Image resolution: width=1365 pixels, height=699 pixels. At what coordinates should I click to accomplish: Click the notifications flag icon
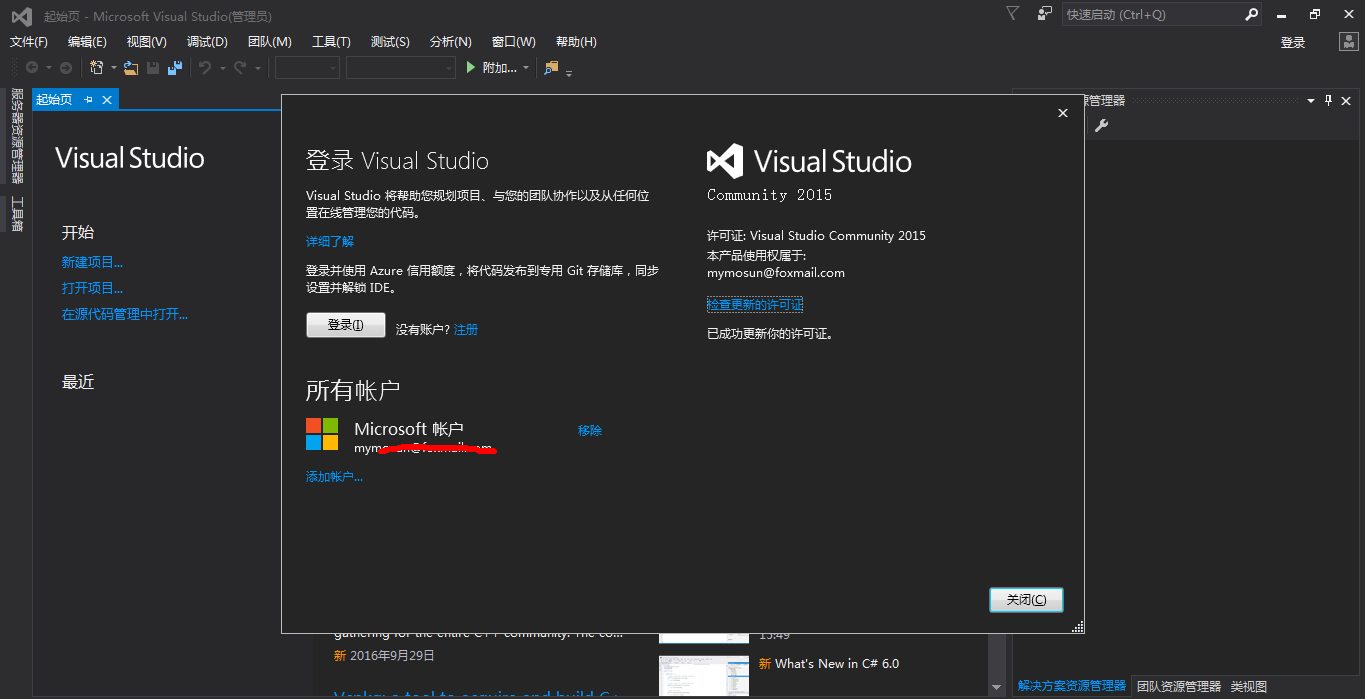pyautogui.click(x=1013, y=14)
